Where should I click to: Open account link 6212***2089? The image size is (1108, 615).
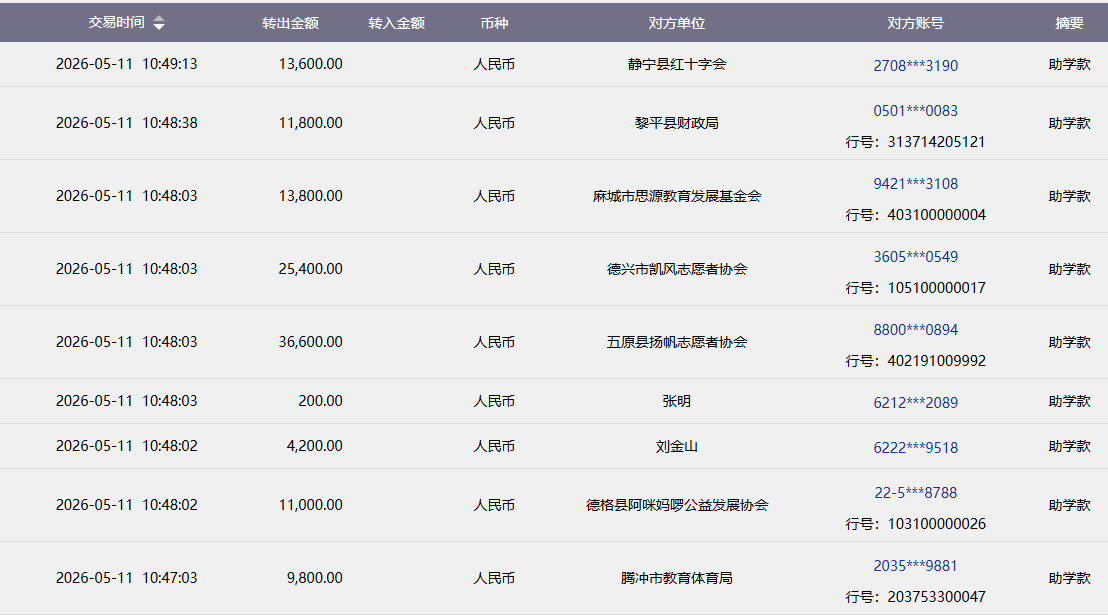coord(915,403)
